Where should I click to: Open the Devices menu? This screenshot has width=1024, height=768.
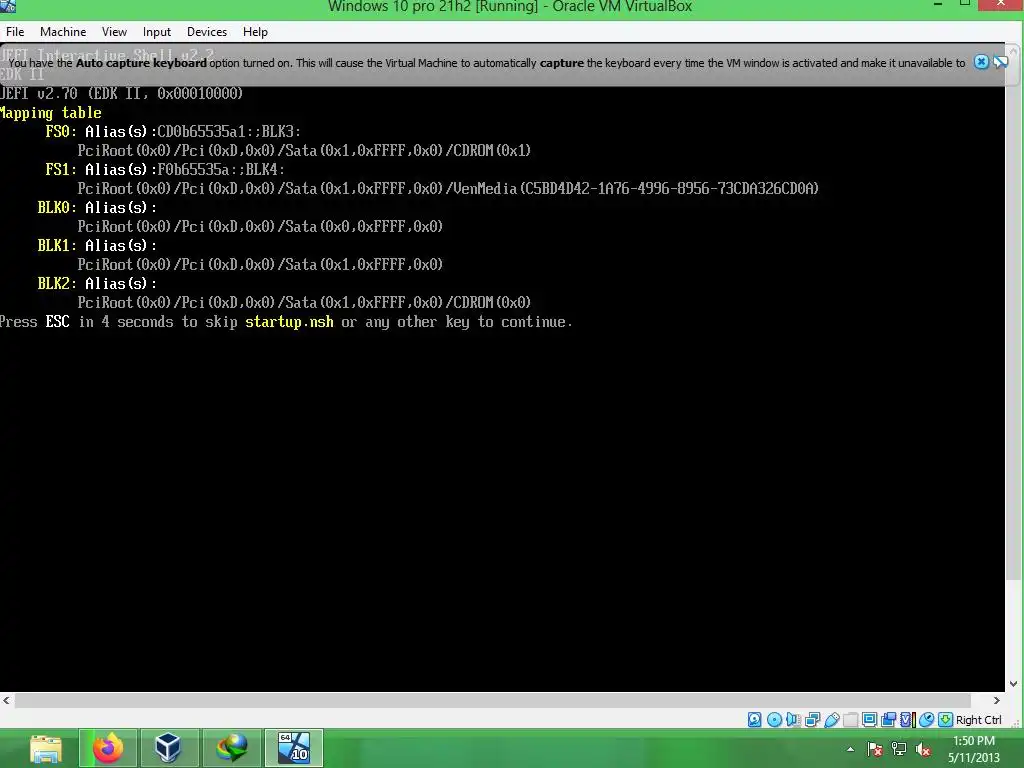coord(206,31)
